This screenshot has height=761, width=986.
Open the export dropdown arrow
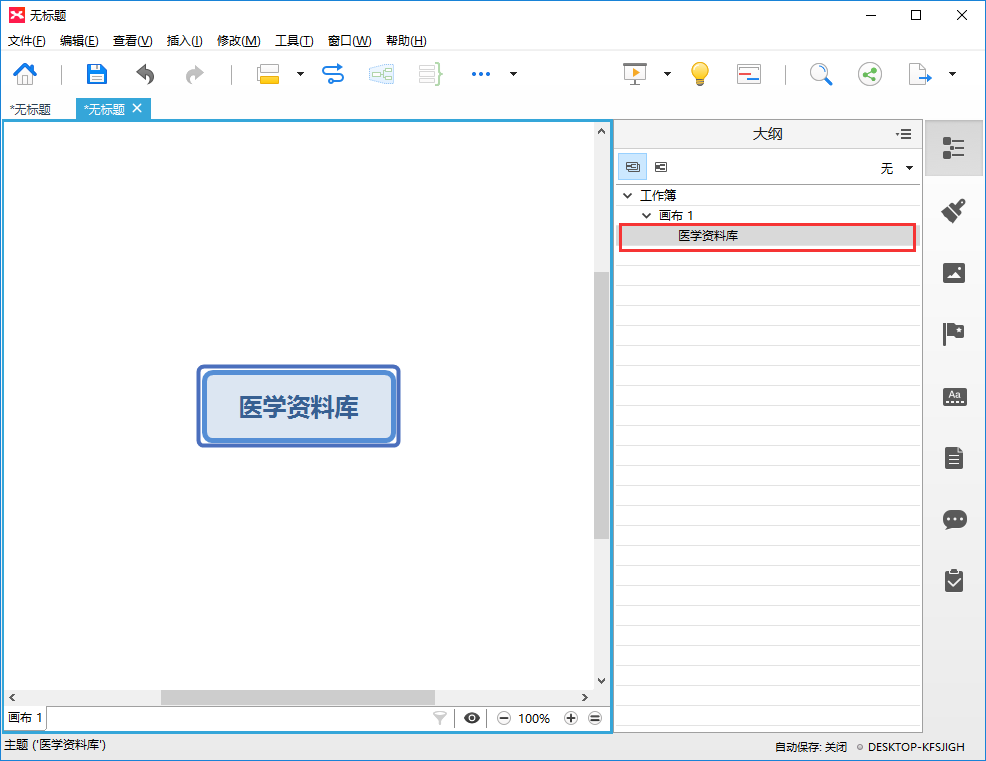click(952, 74)
